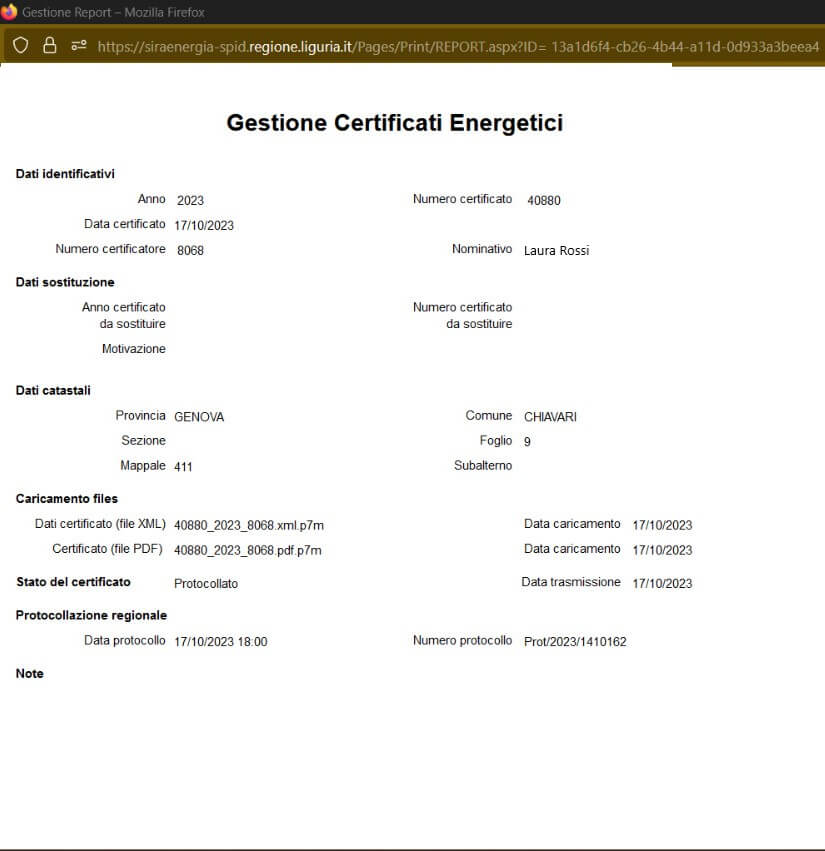Click the Subalterno label
The image size is (825, 851).
pyautogui.click(x=483, y=466)
